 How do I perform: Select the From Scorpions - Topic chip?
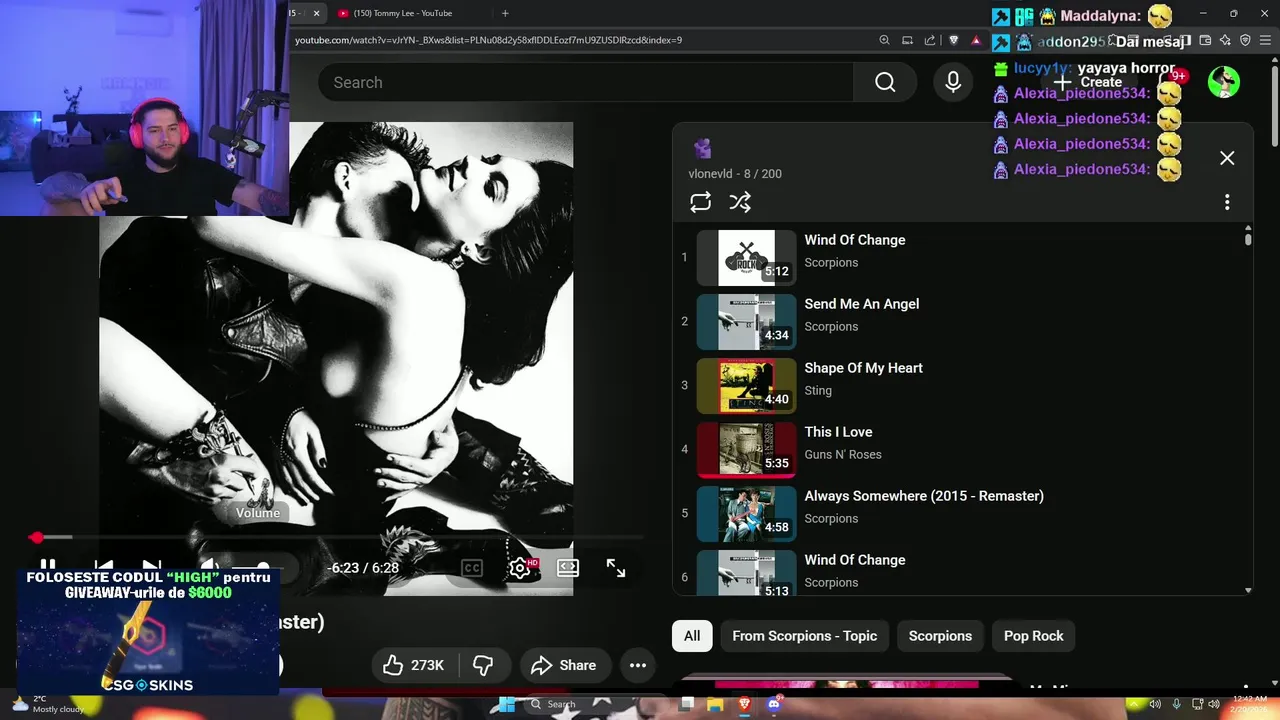click(x=804, y=636)
